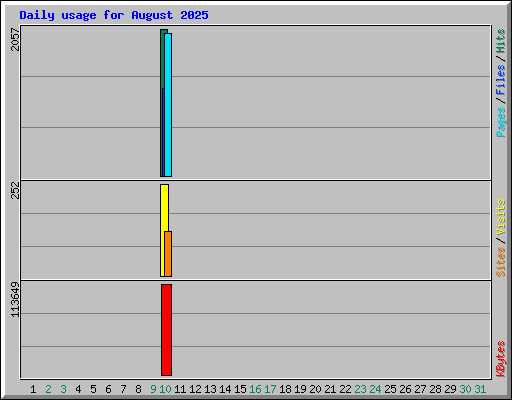Screen dimensions: 512x400
Task: Select day 23 on the x-axis
Action: click(x=360, y=389)
